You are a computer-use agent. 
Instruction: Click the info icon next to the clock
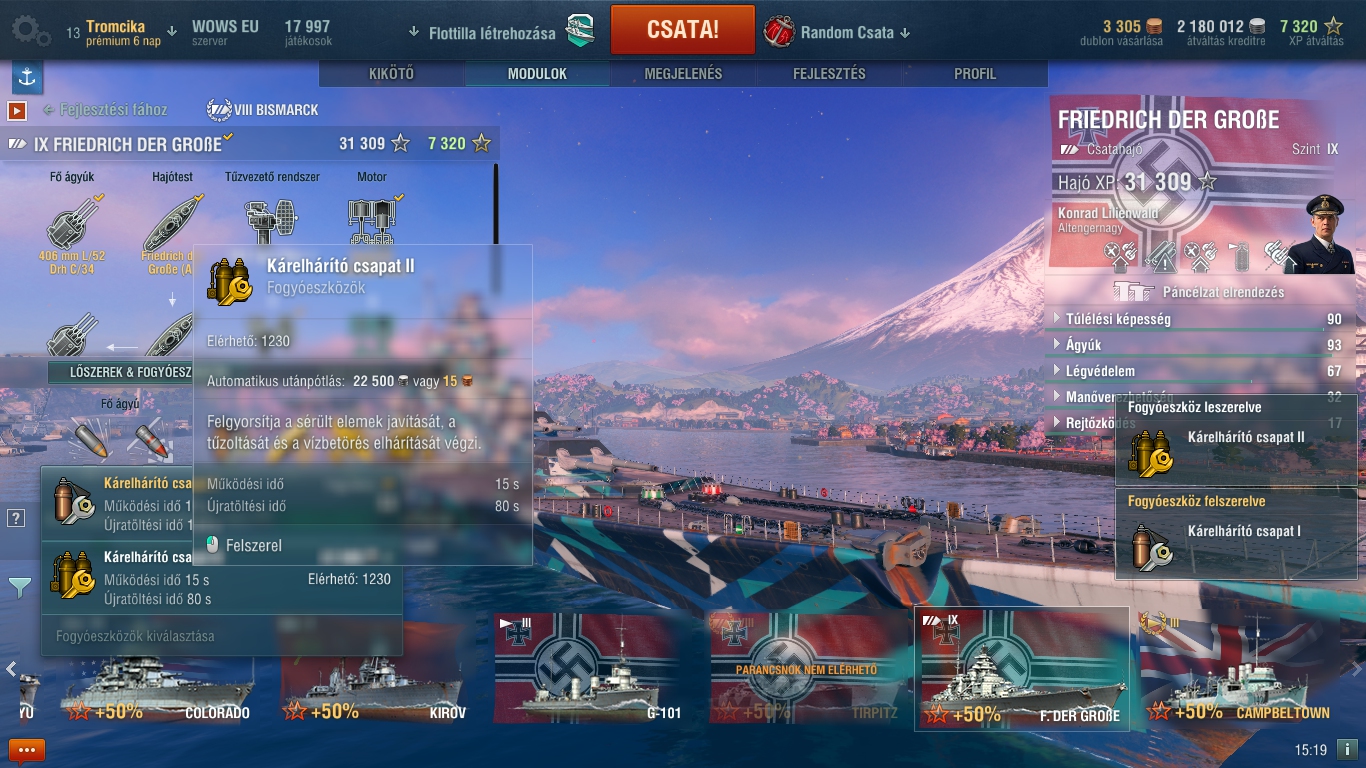(x=1346, y=749)
